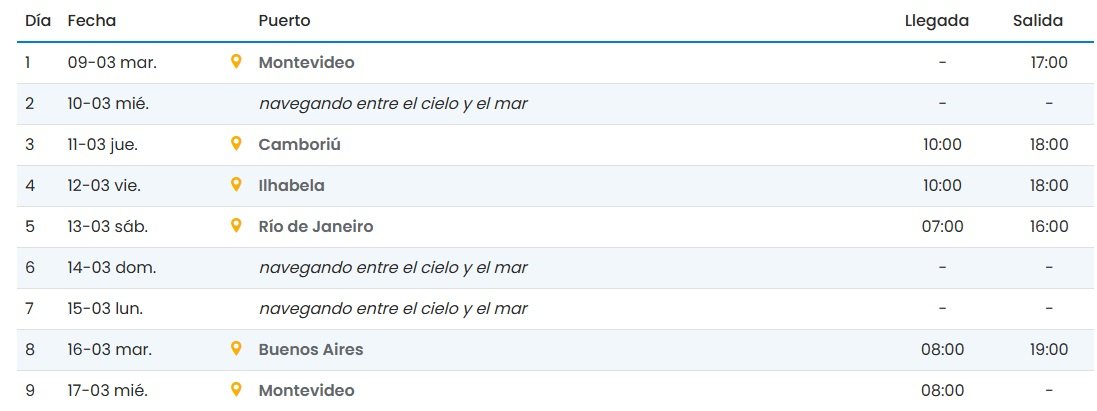This screenshot has width=1097, height=411.
Task: Click the Fecha column header
Action: pos(92,20)
